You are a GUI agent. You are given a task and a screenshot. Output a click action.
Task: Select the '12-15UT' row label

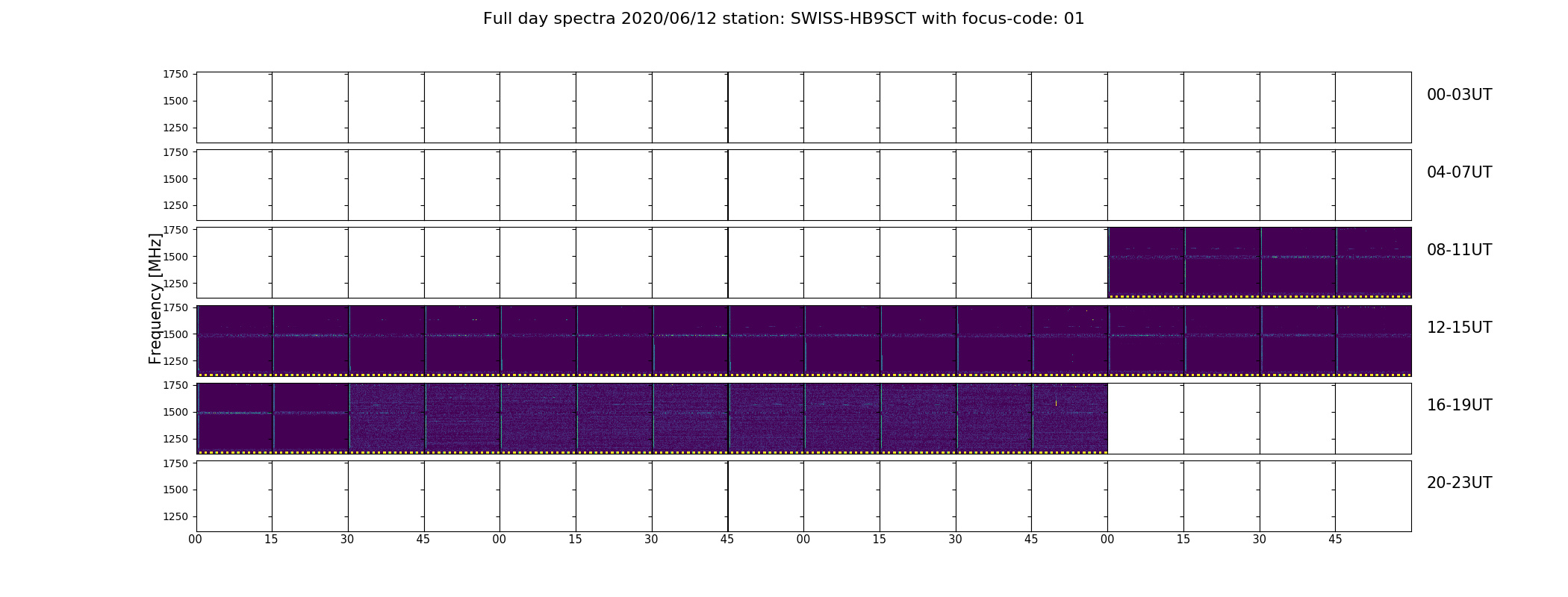pos(1459,328)
